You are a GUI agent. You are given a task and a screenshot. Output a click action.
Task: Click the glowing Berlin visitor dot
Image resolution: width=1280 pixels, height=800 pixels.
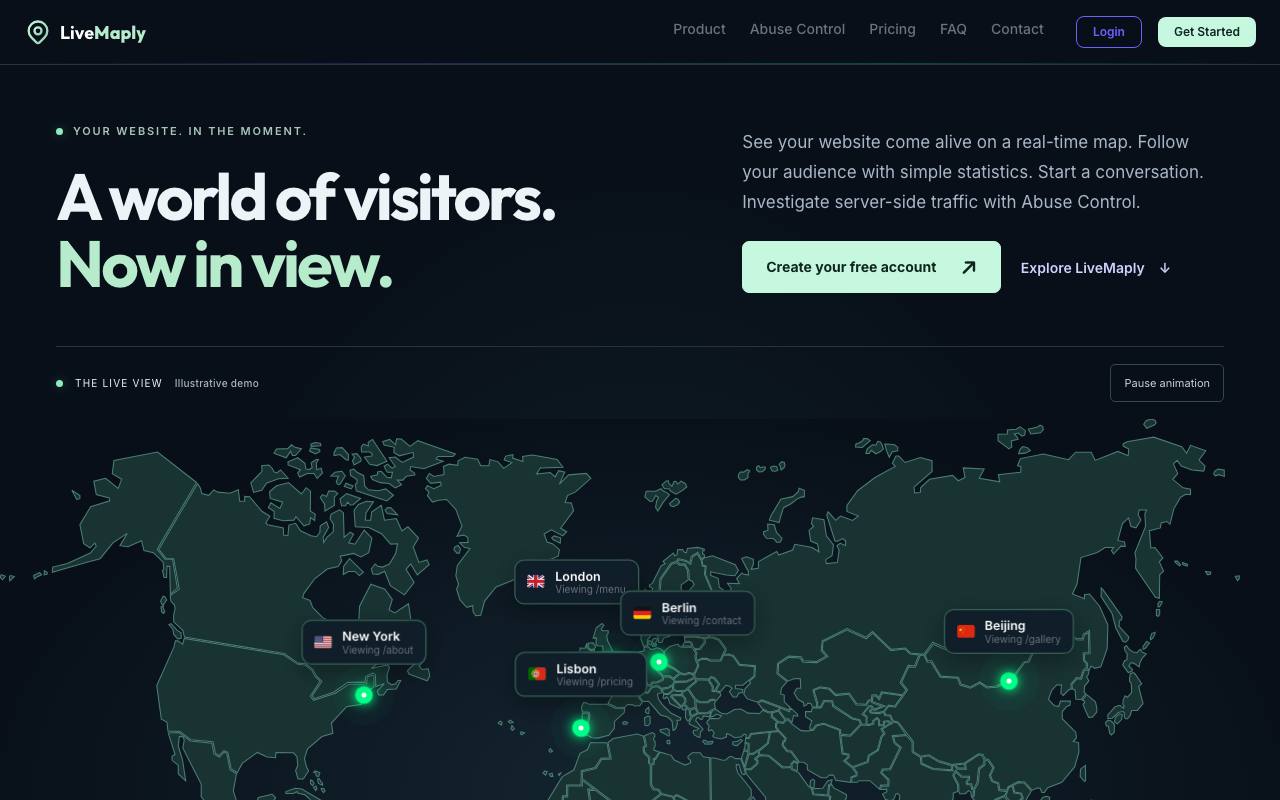click(658, 662)
